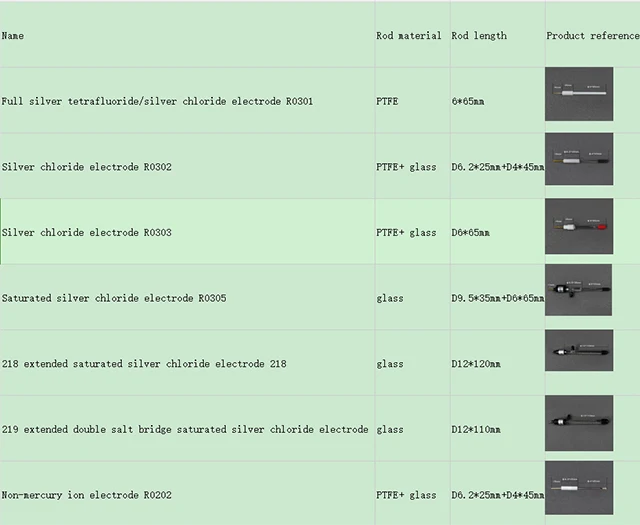Select the R0303 electrode reference picture
Image resolution: width=640 pixels, height=525 pixels.
pos(579,226)
